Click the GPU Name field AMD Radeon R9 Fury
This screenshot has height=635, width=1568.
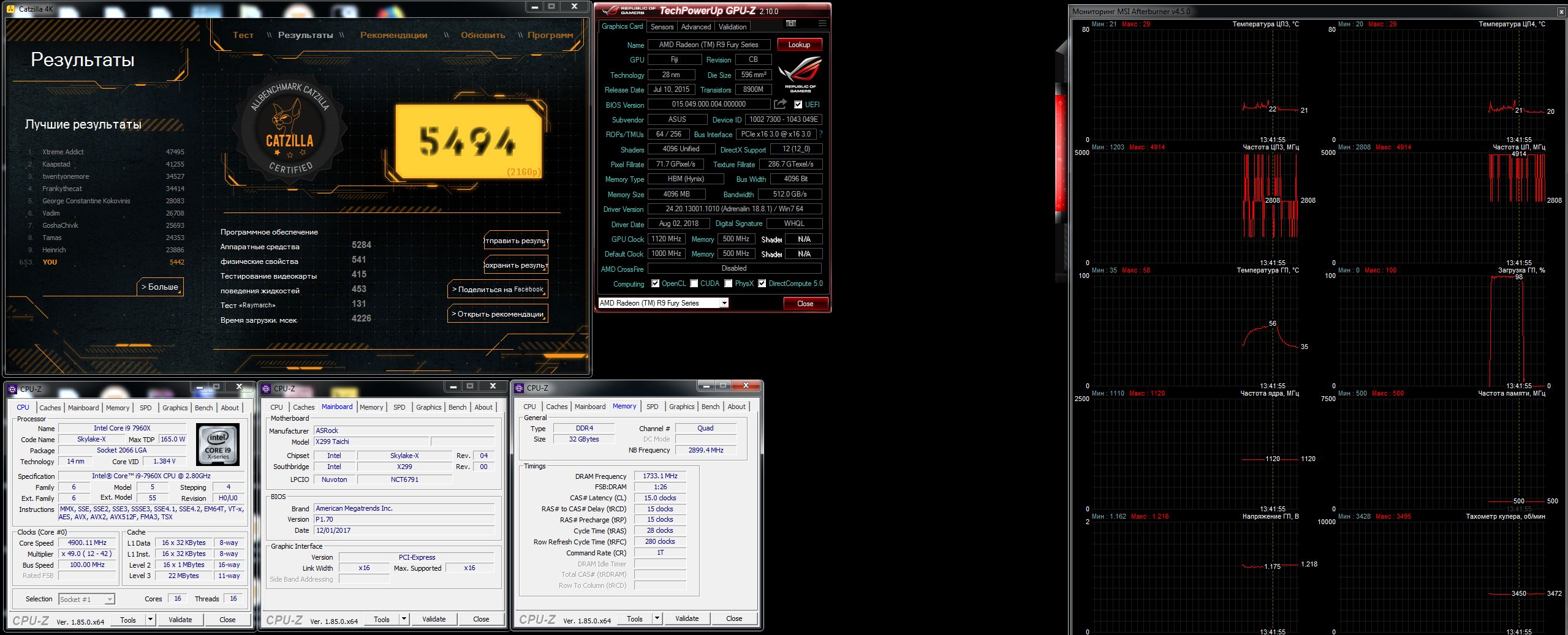tap(708, 45)
